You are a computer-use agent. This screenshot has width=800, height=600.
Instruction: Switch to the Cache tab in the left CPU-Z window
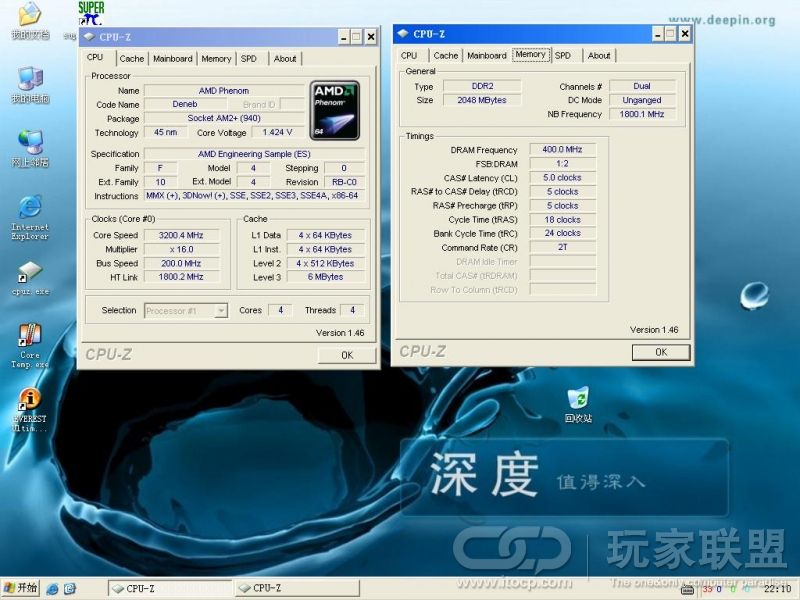click(132, 59)
